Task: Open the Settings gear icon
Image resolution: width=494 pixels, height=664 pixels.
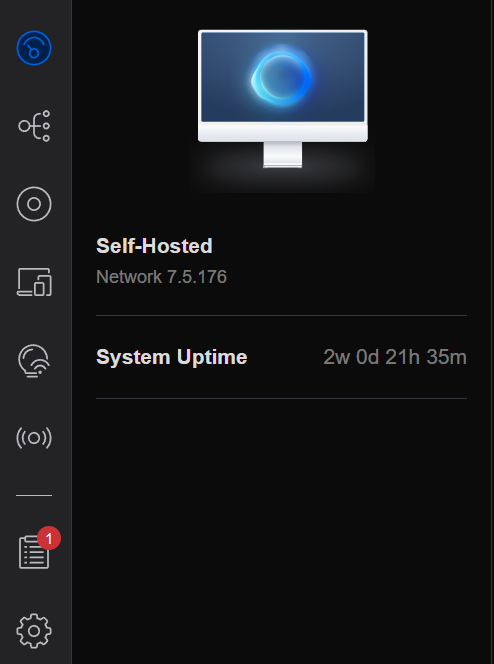Action: click(34, 631)
